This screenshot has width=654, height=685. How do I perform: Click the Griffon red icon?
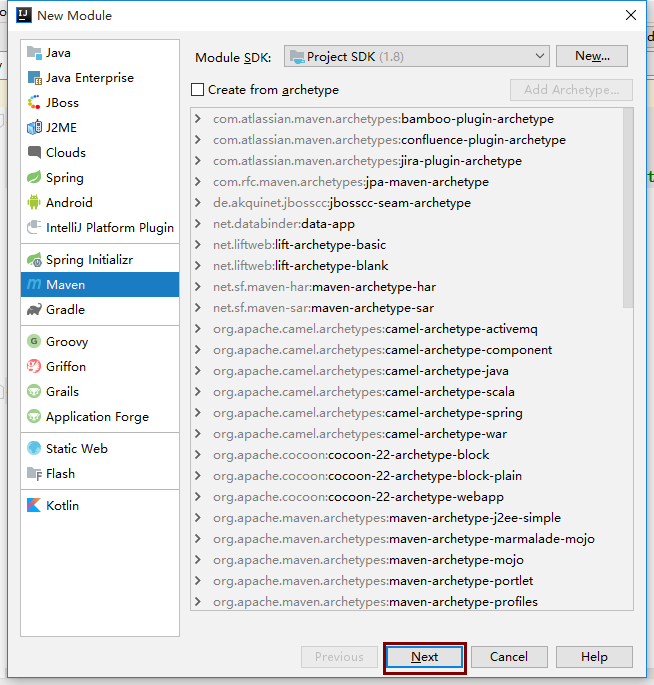coord(34,366)
